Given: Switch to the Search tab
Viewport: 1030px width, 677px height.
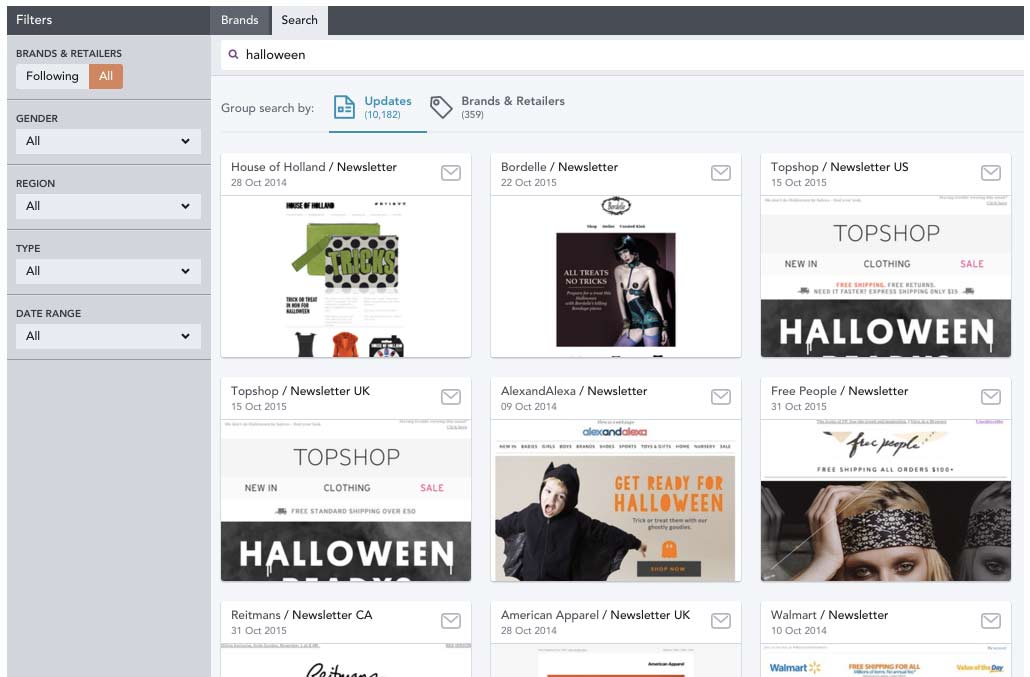Looking at the screenshot, I should pos(300,20).
